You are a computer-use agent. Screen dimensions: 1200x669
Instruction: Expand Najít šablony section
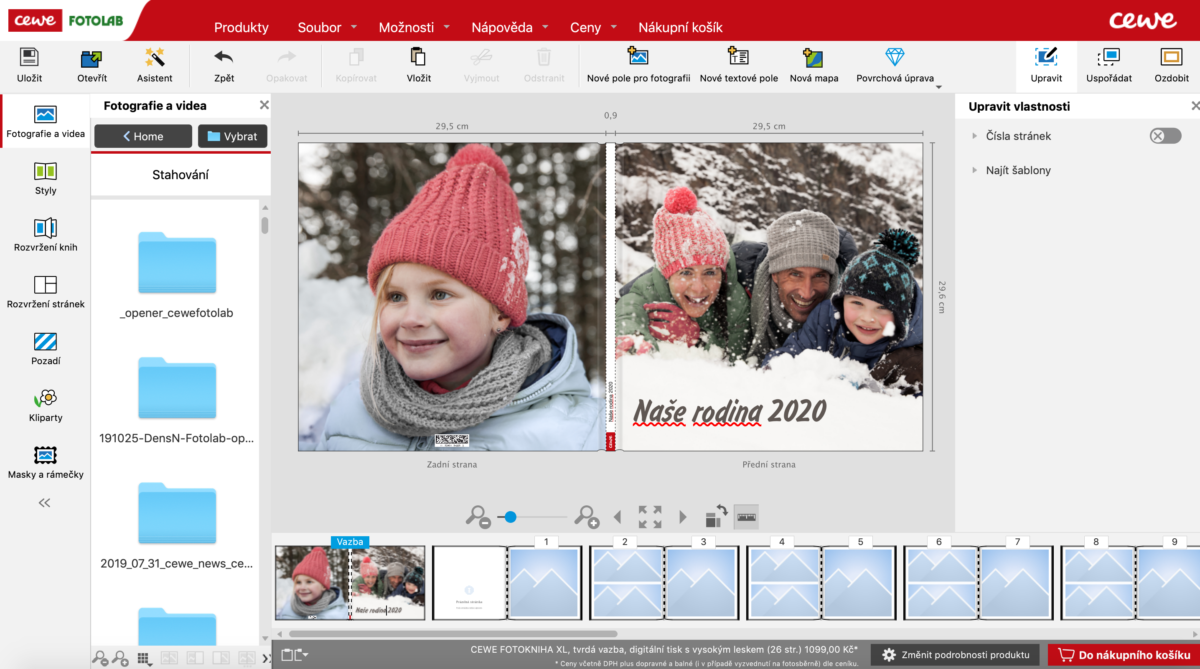(x=974, y=170)
